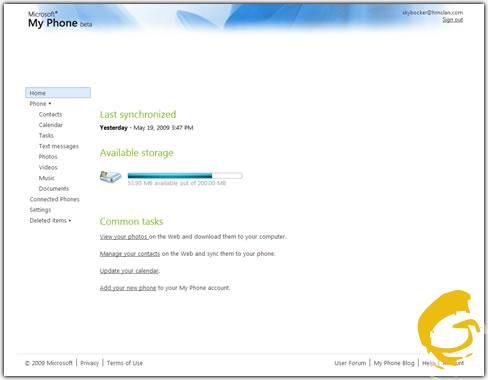Click the Microsoft My Phone logo
This screenshot has height=380, width=488.
60,20
